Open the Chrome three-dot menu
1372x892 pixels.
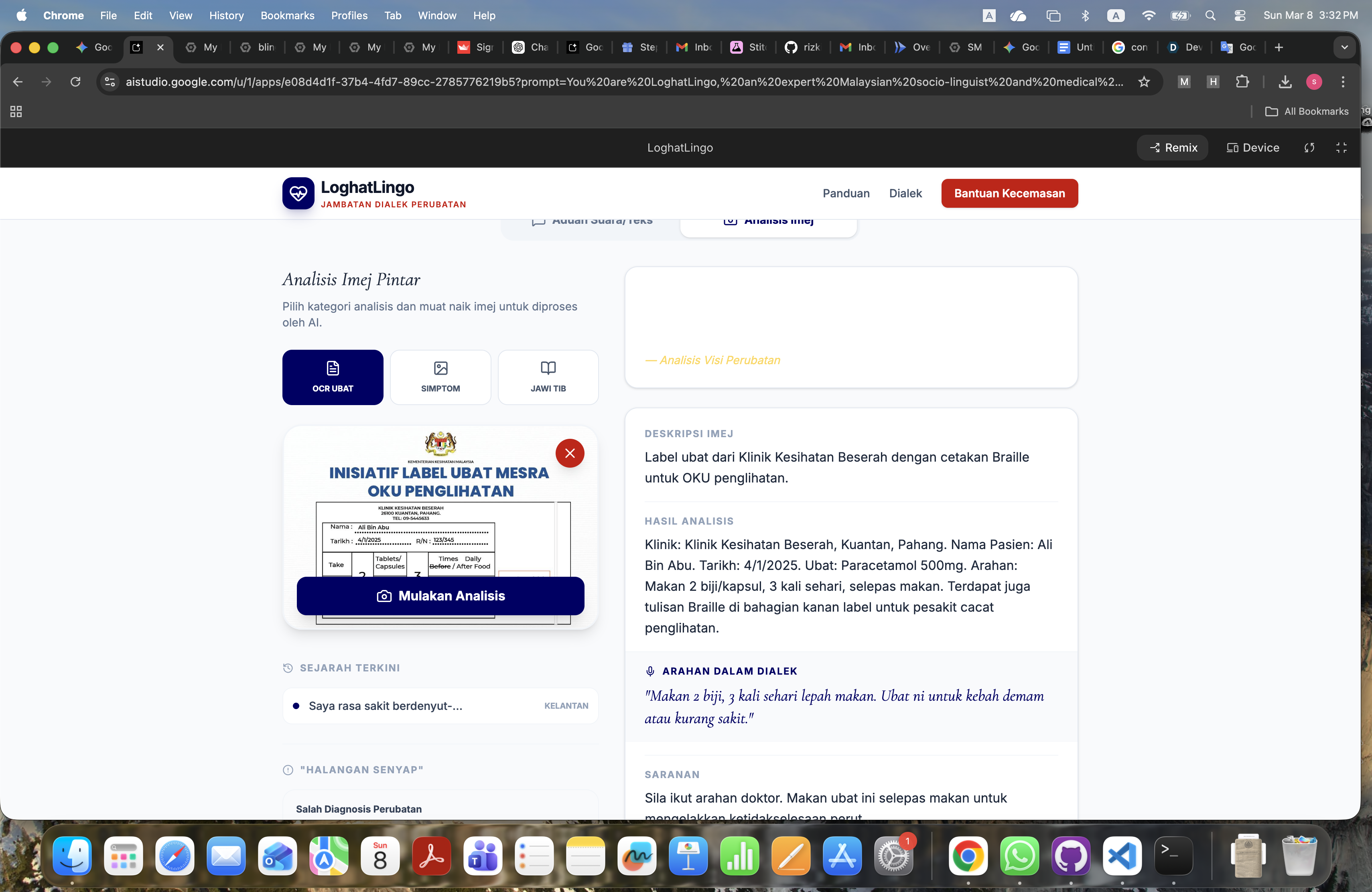[1343, 82]
